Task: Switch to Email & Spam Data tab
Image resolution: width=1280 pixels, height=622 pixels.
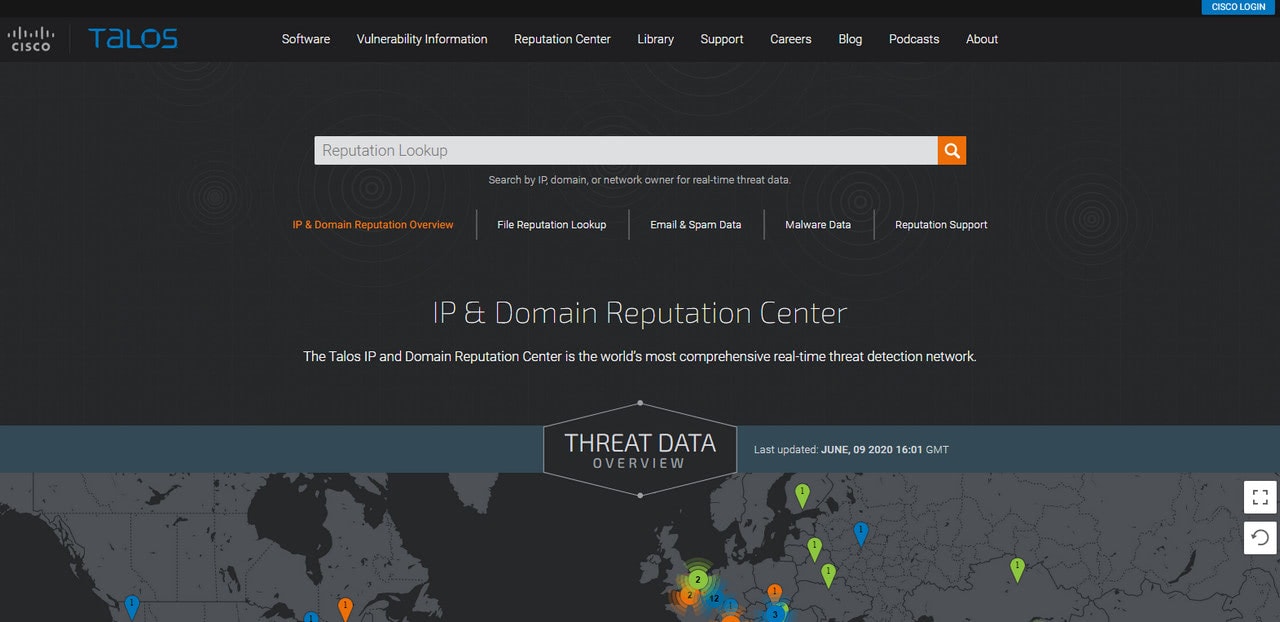Action: (696, 225)
